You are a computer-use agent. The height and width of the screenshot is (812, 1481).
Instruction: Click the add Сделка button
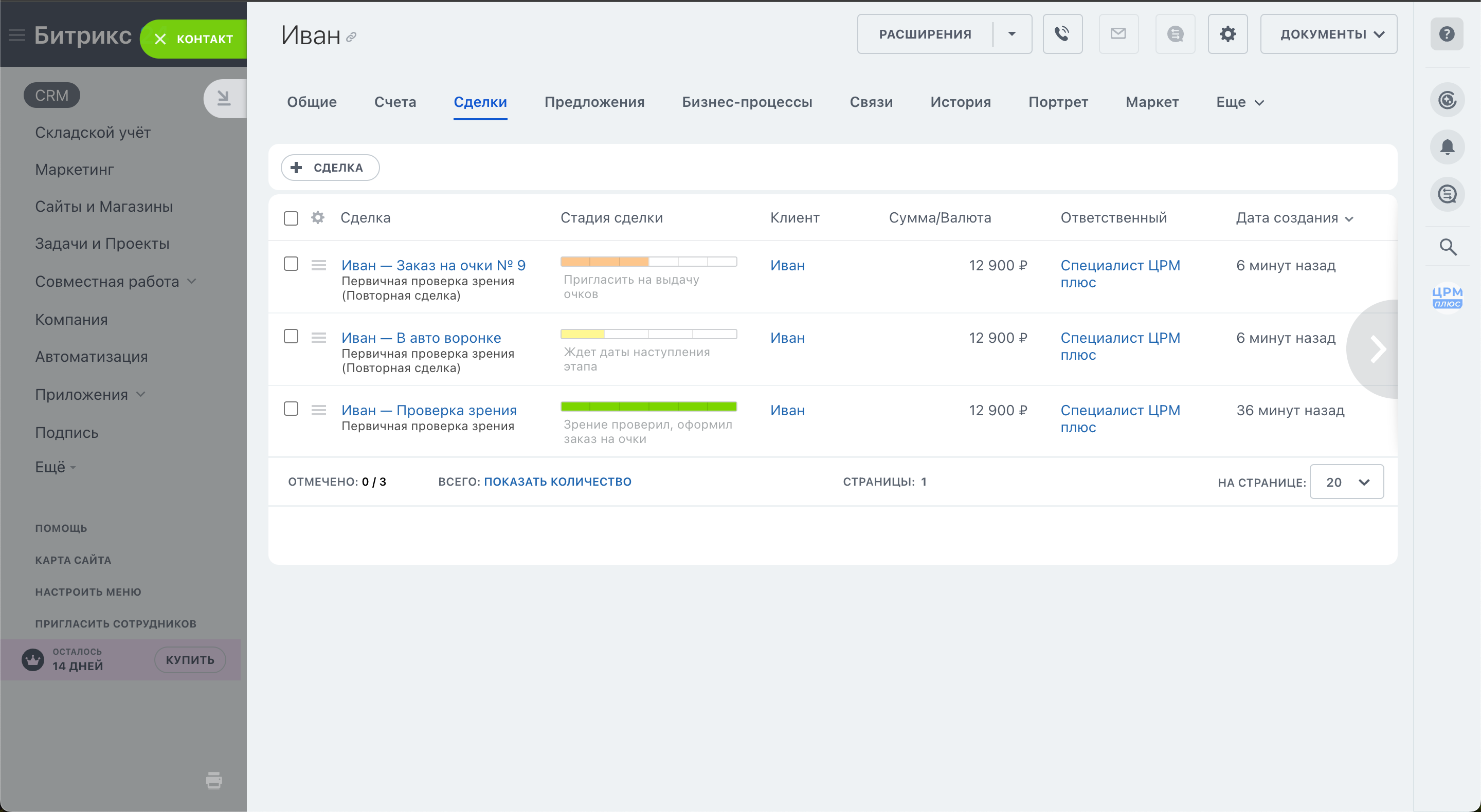(x=330, y=167)
